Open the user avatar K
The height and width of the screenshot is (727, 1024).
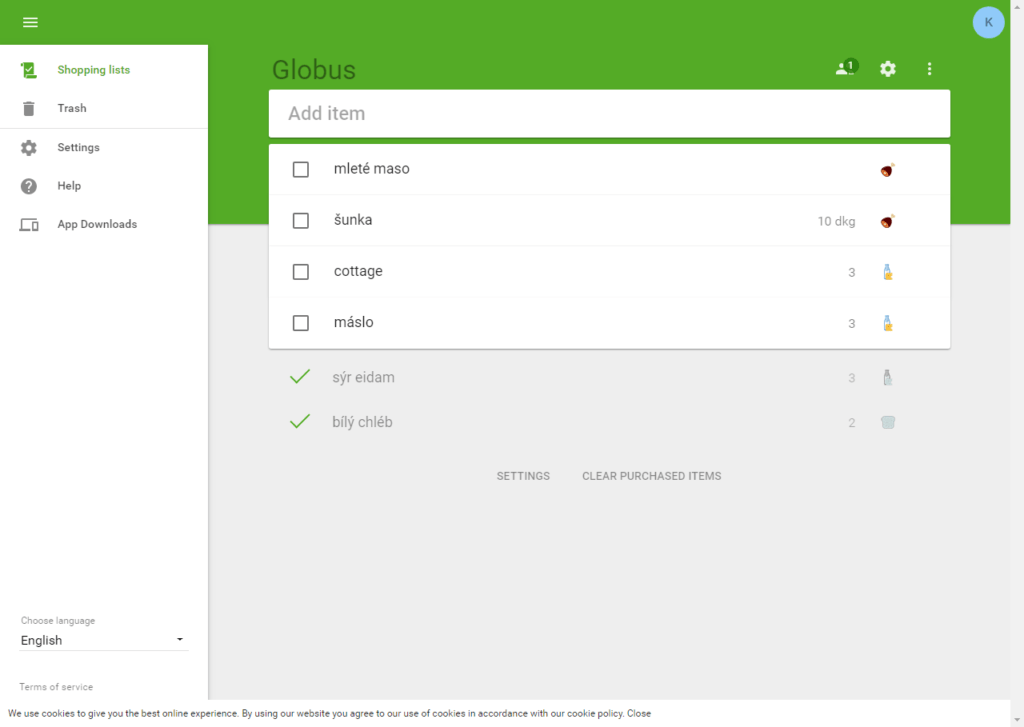988,22
